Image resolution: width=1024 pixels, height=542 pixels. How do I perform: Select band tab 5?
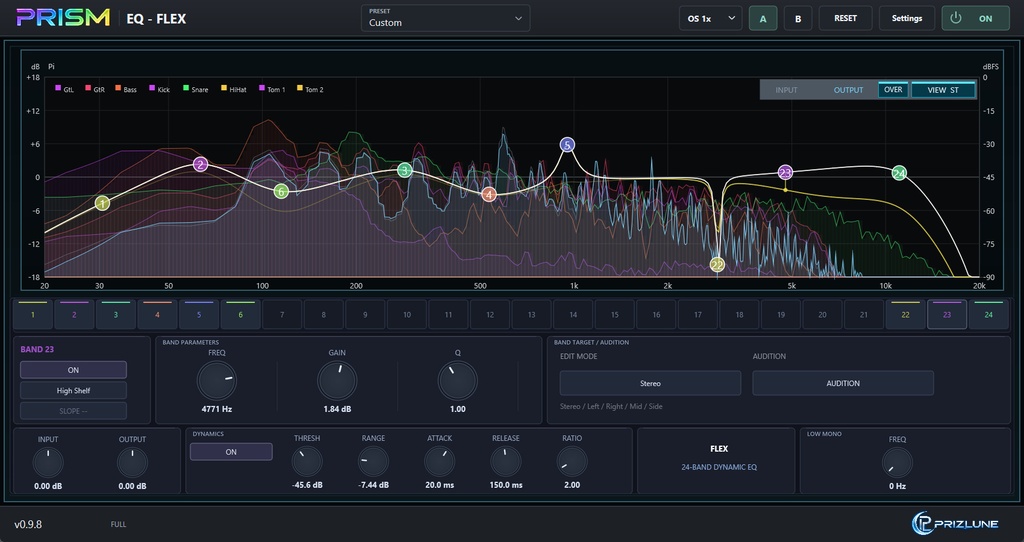click(x=199, y=315)
